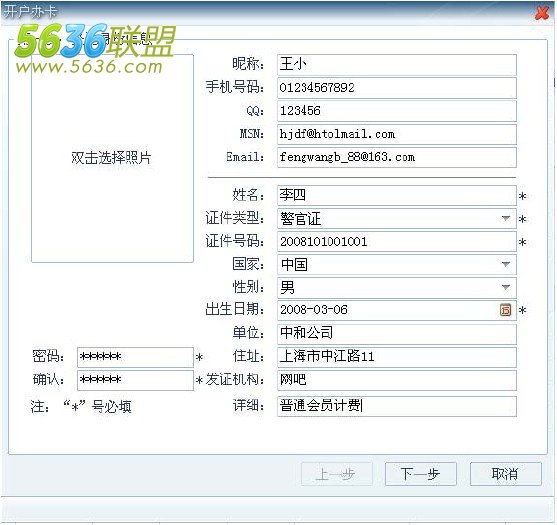557x525 pixels.
Task: Click the 确认 password field
Action: click(x=135, y=380)
